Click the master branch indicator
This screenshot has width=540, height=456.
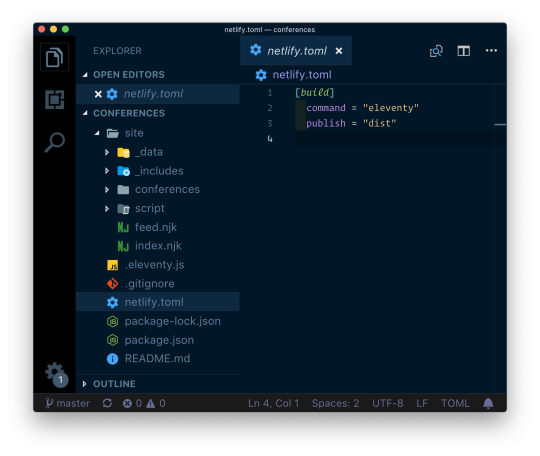[68, 403]
